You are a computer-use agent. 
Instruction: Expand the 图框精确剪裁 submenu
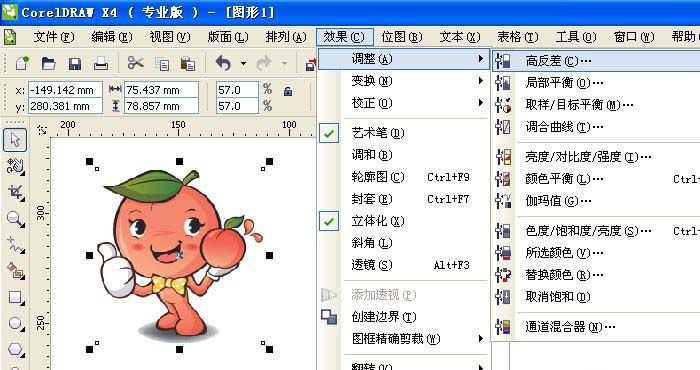coord(404,339)
